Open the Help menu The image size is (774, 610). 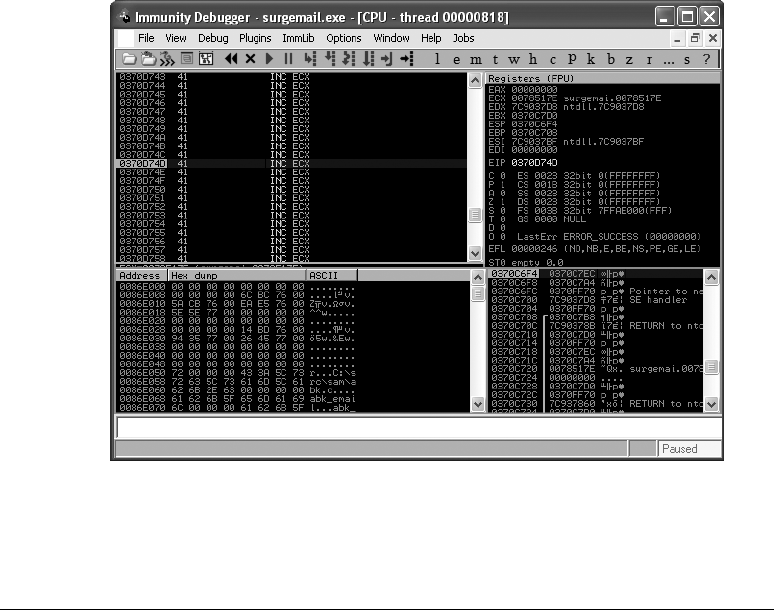tap(431, 38)
